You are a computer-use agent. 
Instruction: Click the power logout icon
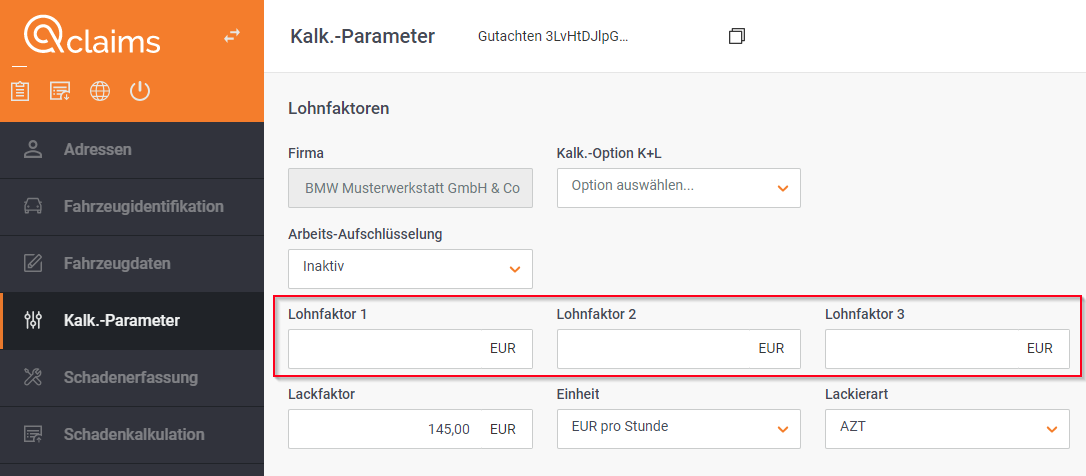pyautogui.click(x=140, y=91)
